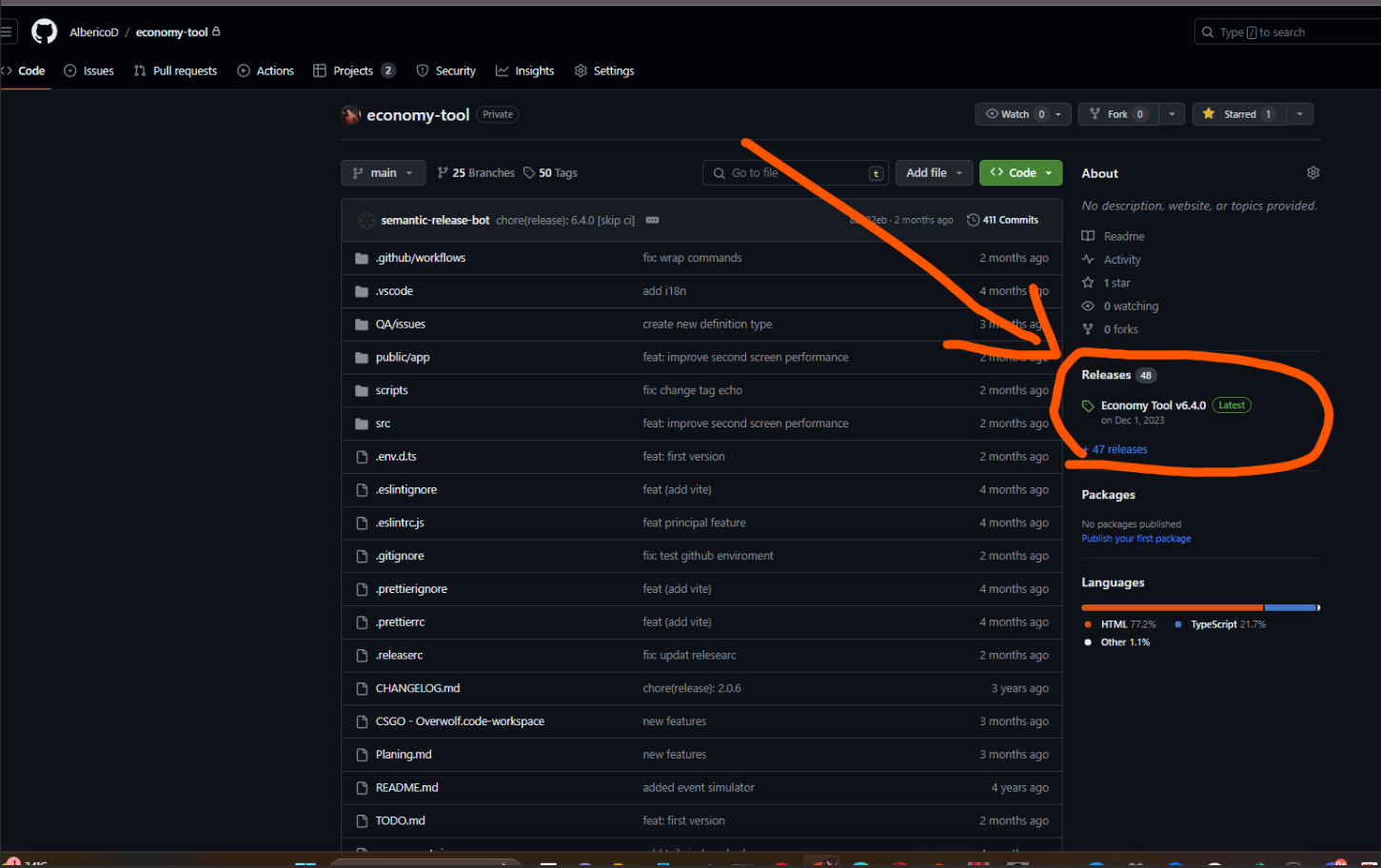The image size is (1381, 868).
Task: Open the Watch dropdown arrow
Action: click(x=1058, y=114)
